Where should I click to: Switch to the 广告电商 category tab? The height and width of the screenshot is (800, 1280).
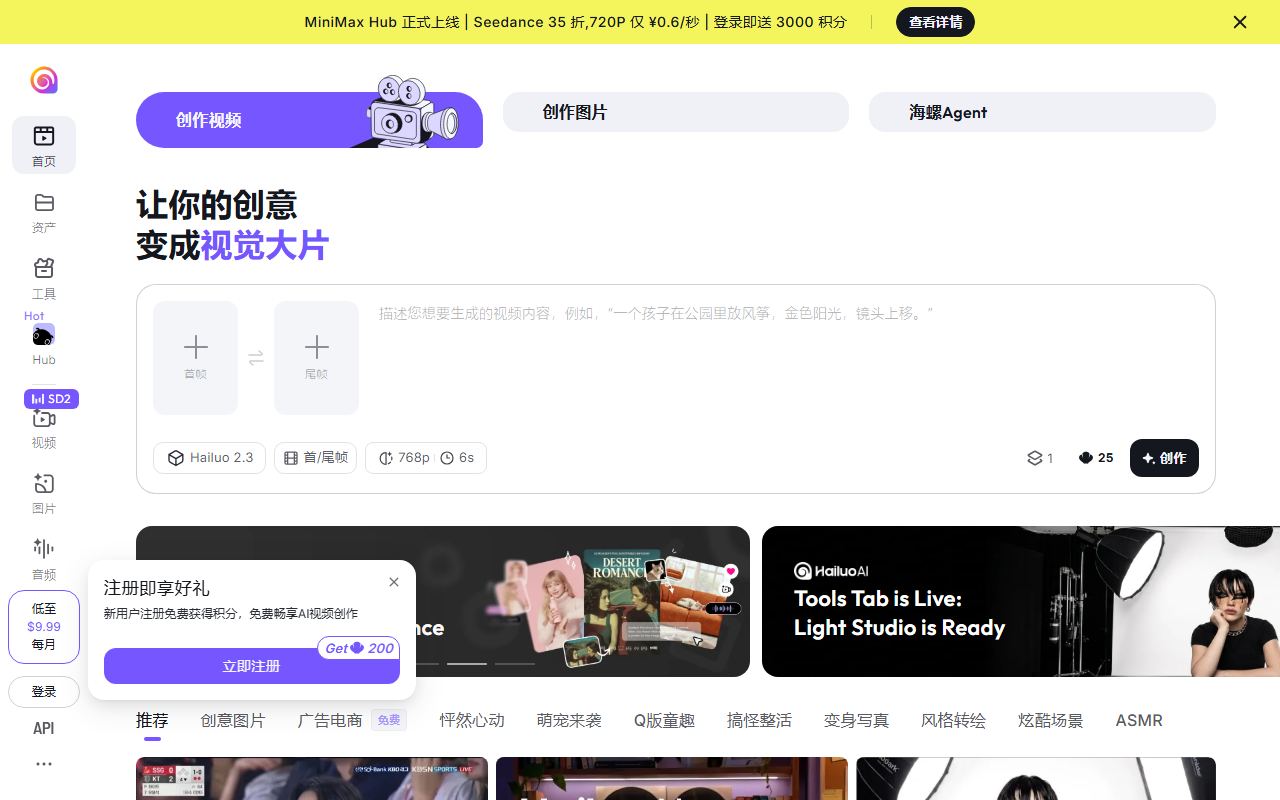point(330,720)
